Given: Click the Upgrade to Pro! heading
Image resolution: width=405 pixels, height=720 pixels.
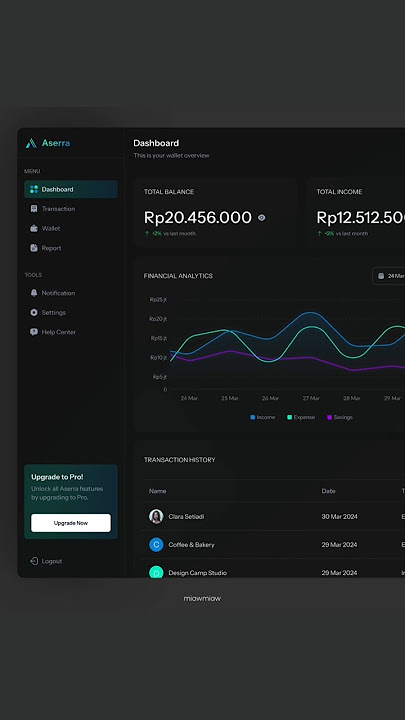Looking at the screenshot, I should (57, 477).
